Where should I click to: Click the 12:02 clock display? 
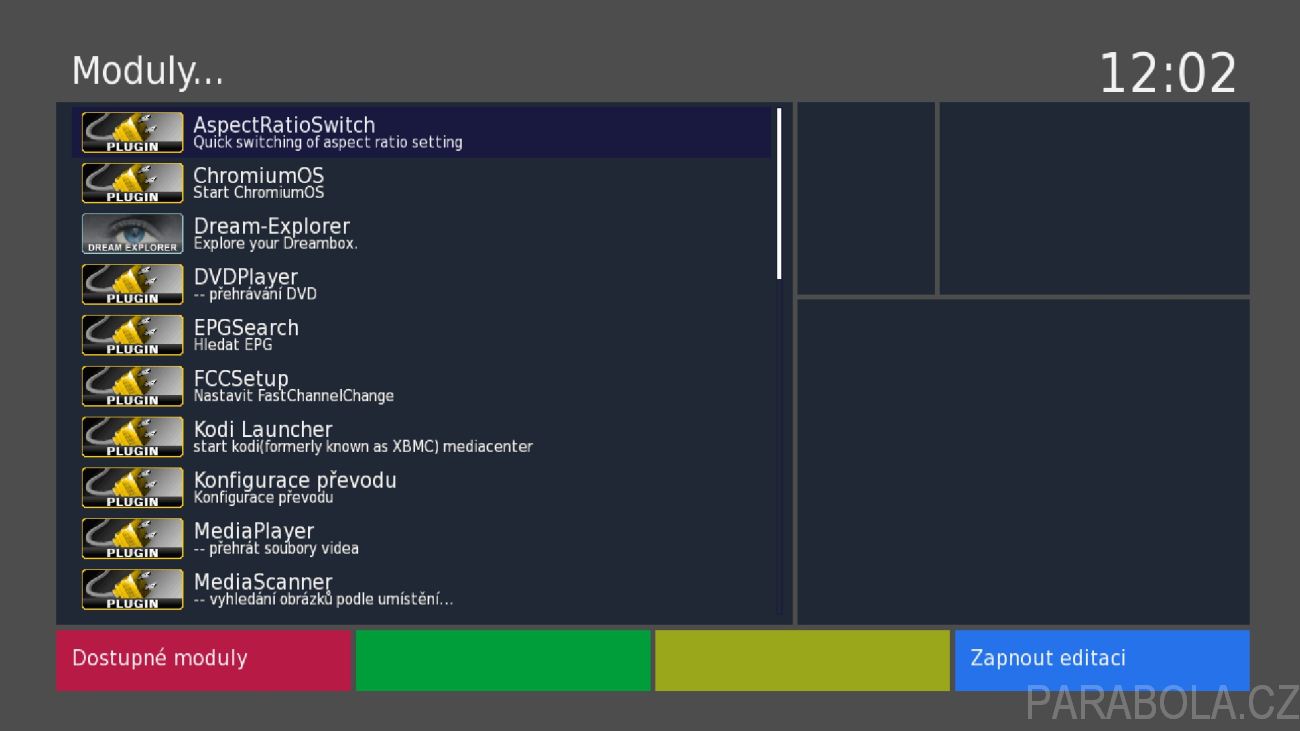pos(1168,74)
